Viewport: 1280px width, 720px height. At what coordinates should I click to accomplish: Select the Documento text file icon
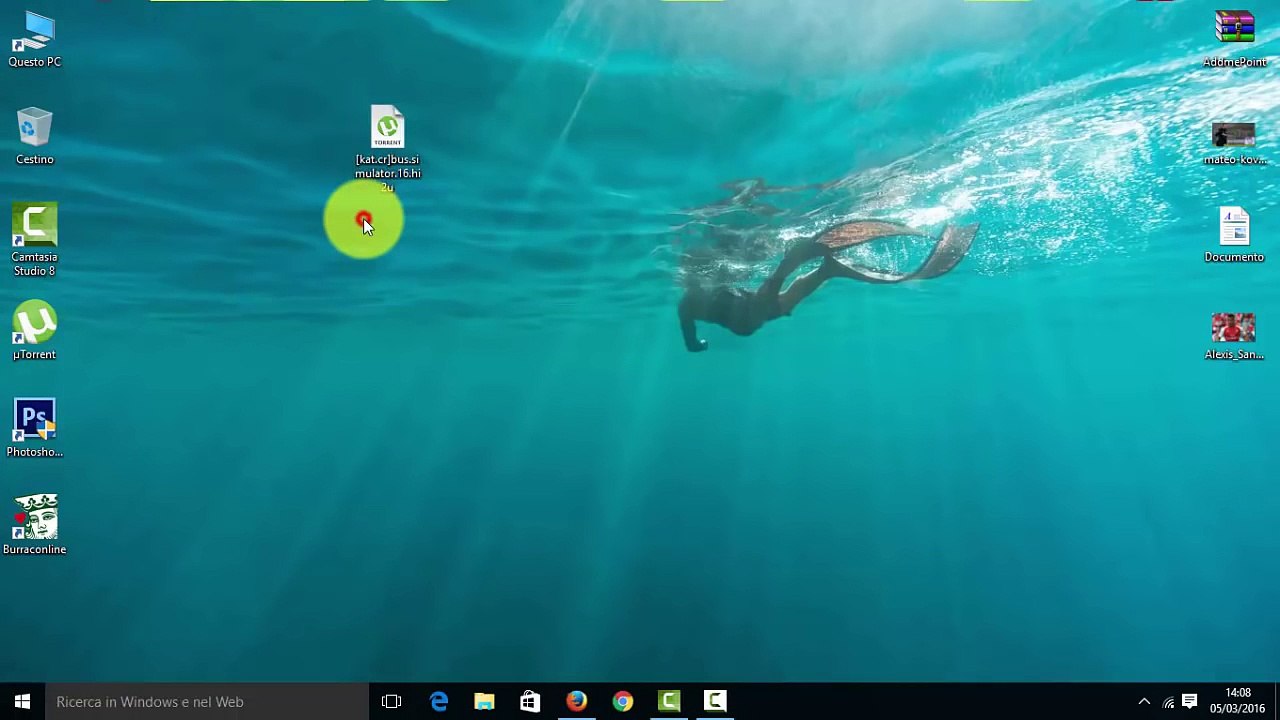pos(1234,235)
